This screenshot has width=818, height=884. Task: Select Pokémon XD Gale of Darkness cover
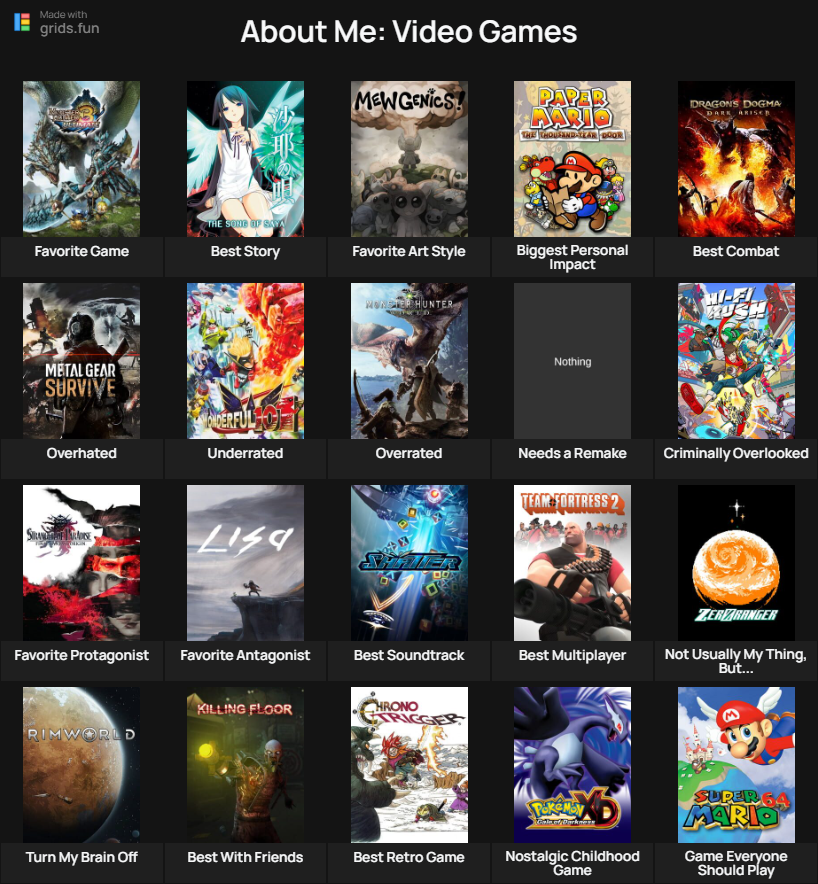coord(572,764)
